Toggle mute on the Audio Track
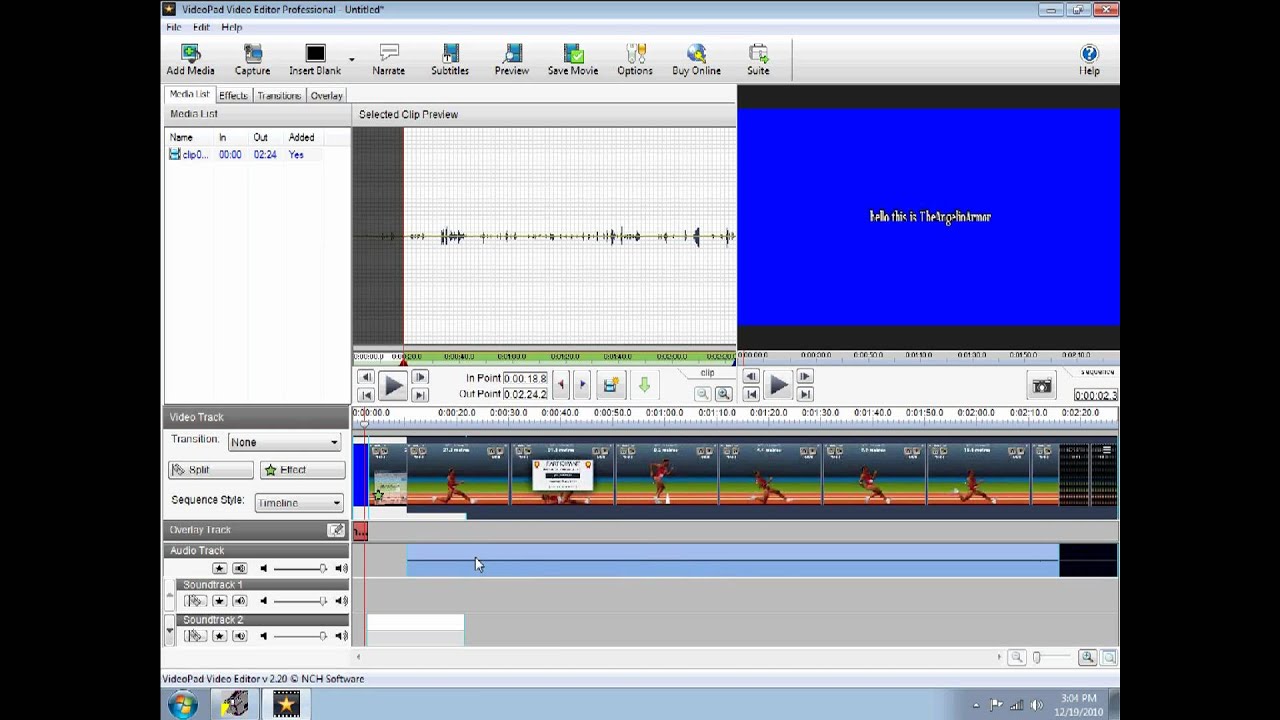This screenshot has width=1280, height=720. (x=239, y=569)
